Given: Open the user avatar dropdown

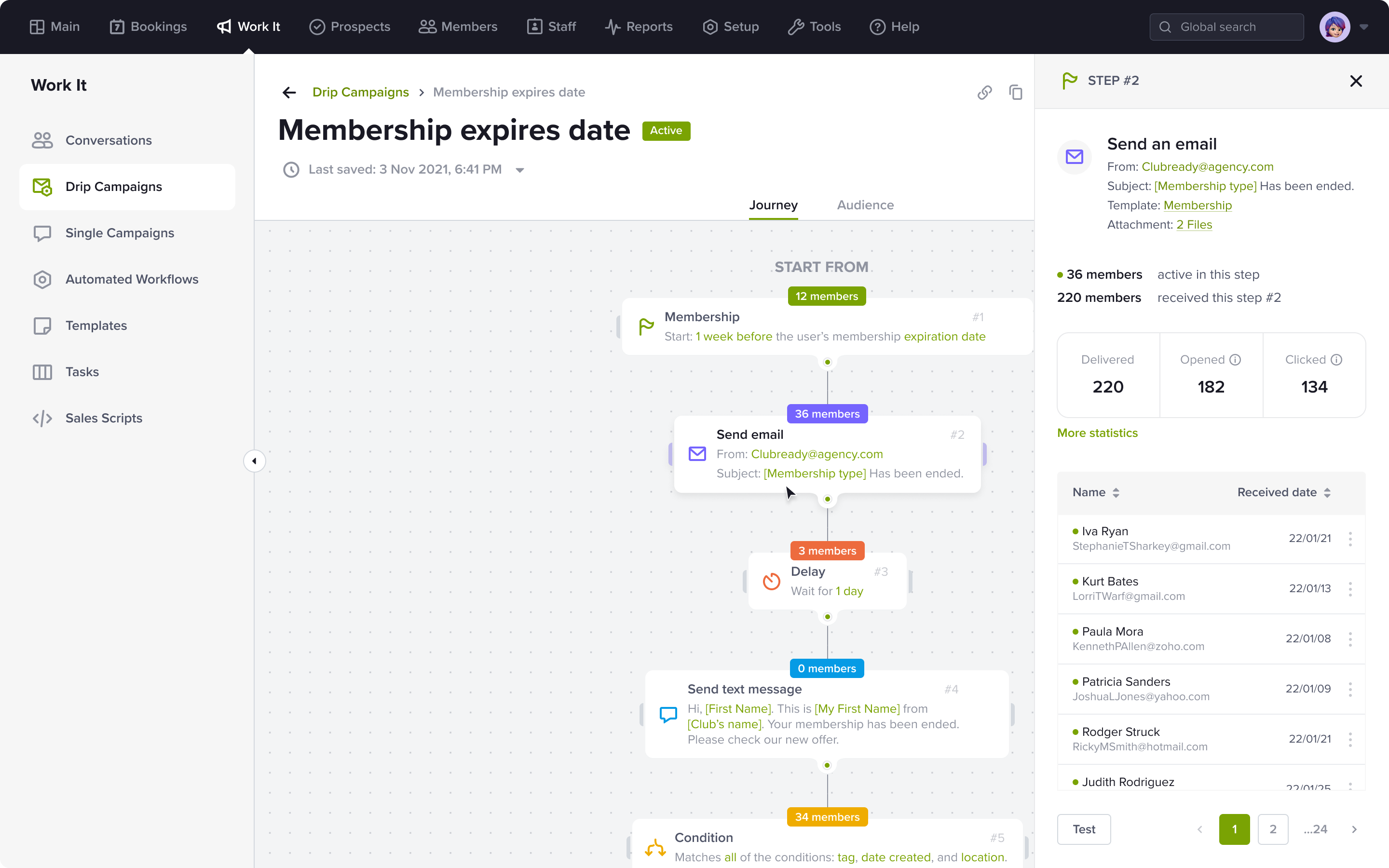Looking at the screenshot, I should tap(1365, 27).
